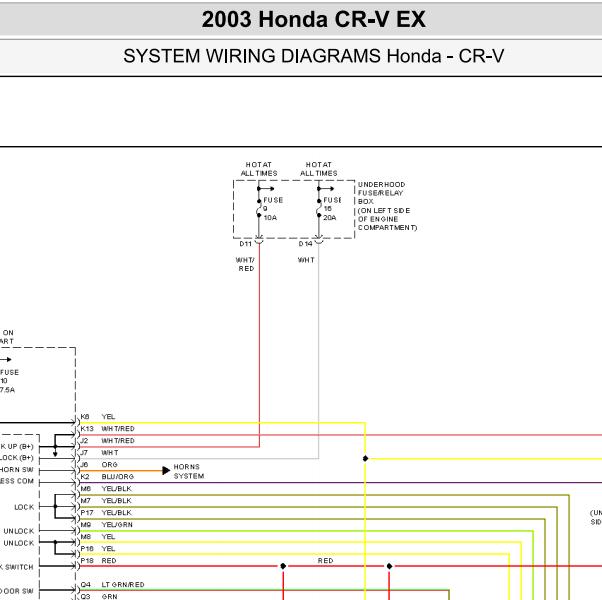This screenshot has height=600, width=602.
Task: Click the "K UP (B+)" module label
Action: (17, 446)
